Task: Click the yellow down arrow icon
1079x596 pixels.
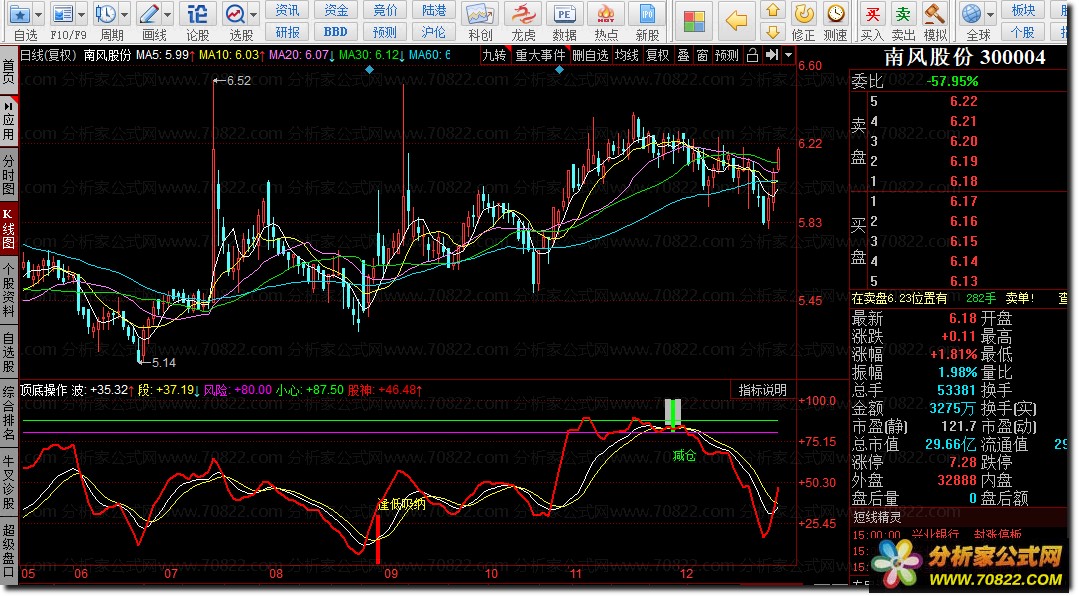Action: coord(773,32)
